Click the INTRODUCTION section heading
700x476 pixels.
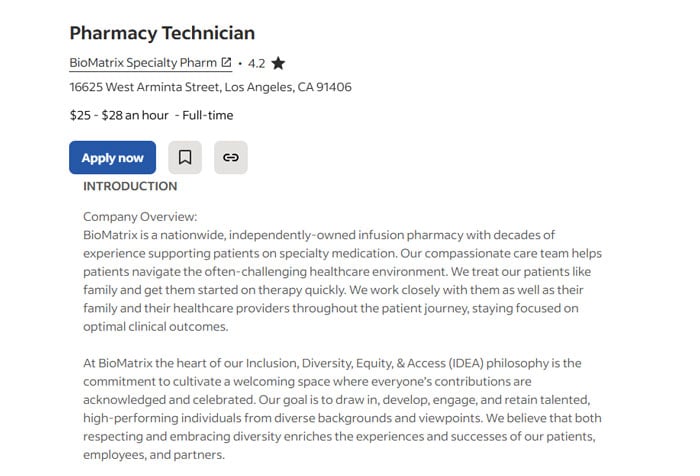point(130,186)
